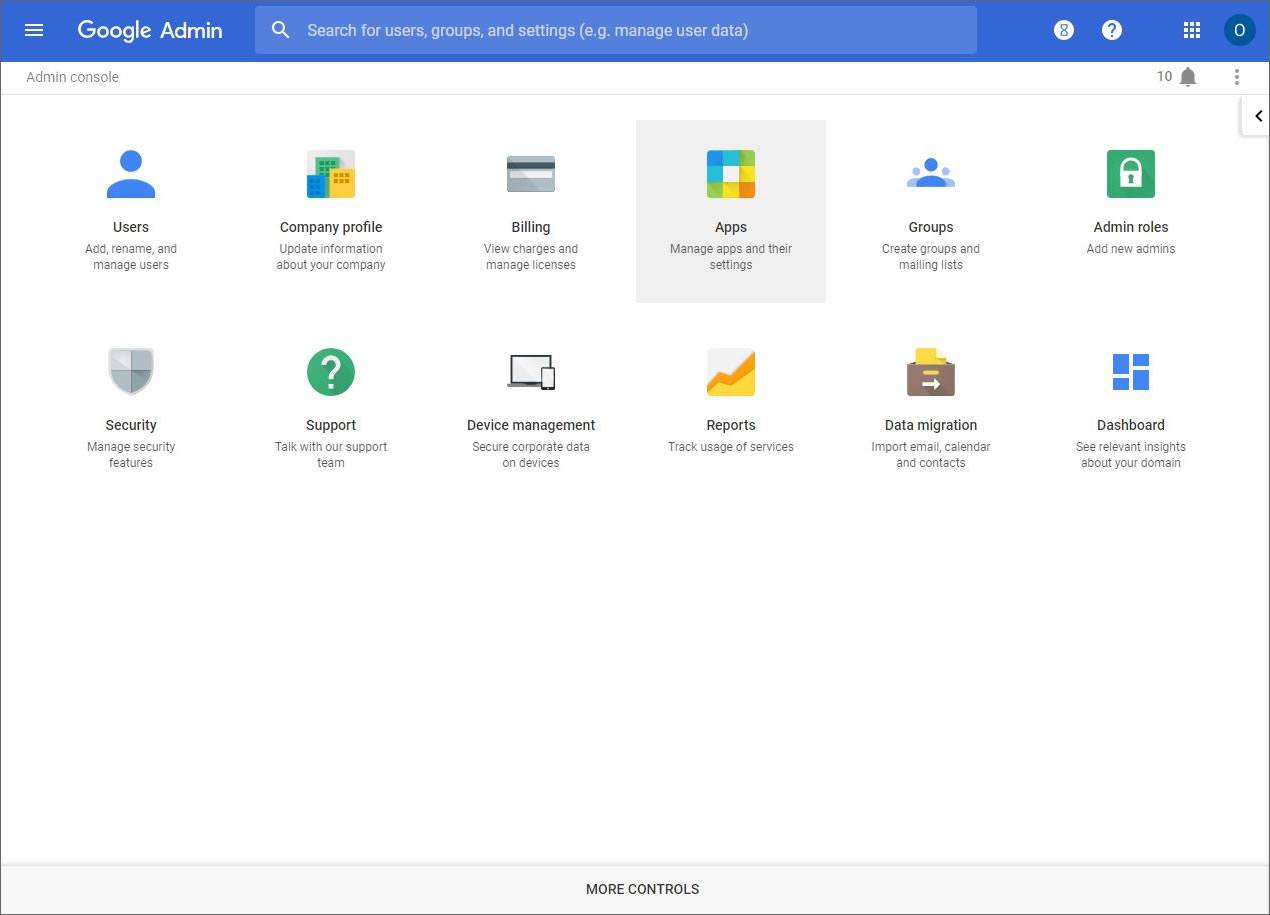This screenshot has width=1270, height=915.
Task: Open the Apps colorful grid icon
Action: tap(731, 174)
